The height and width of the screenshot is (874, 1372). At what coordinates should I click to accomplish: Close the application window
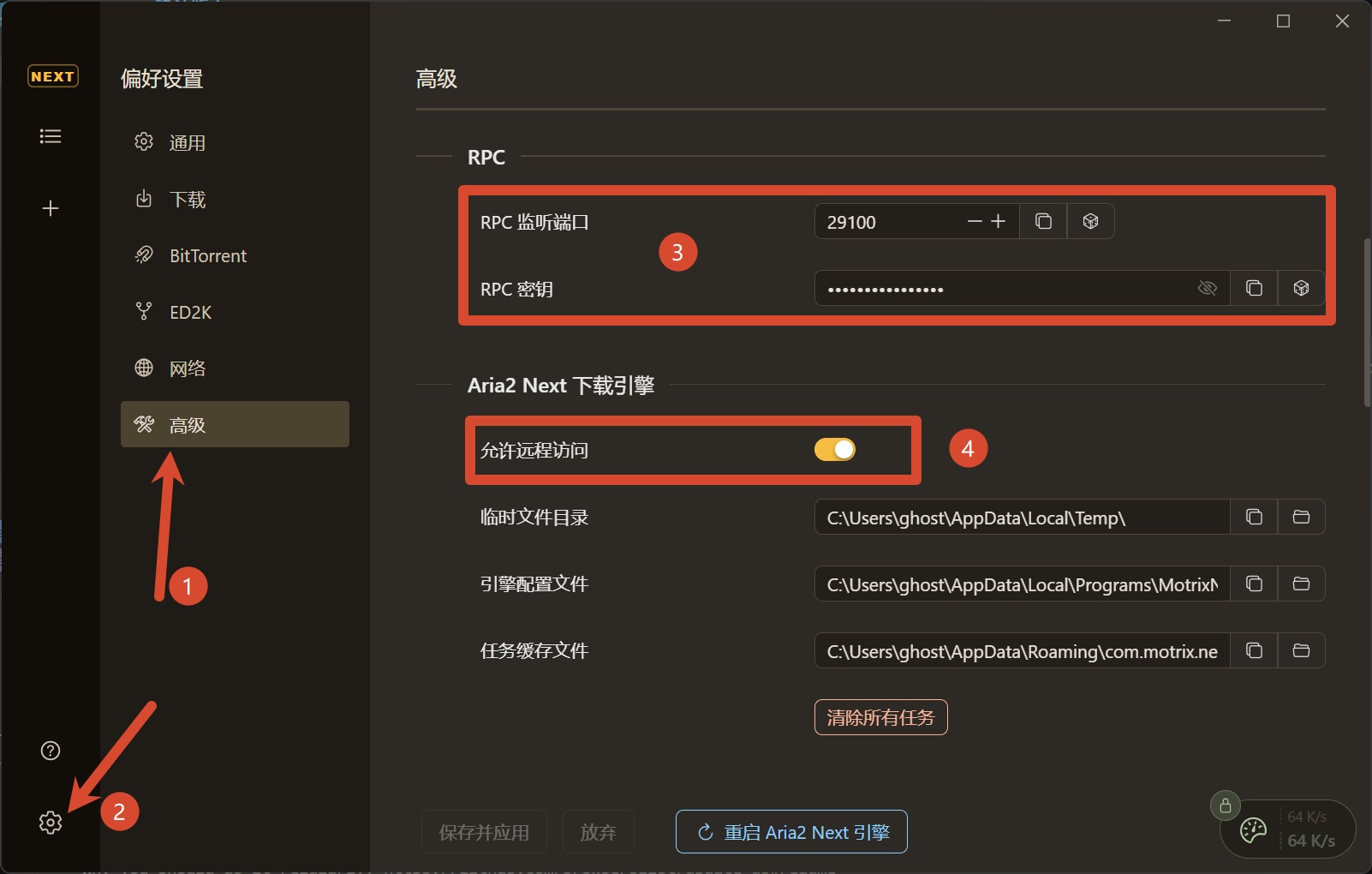[x=1342, y=21]
